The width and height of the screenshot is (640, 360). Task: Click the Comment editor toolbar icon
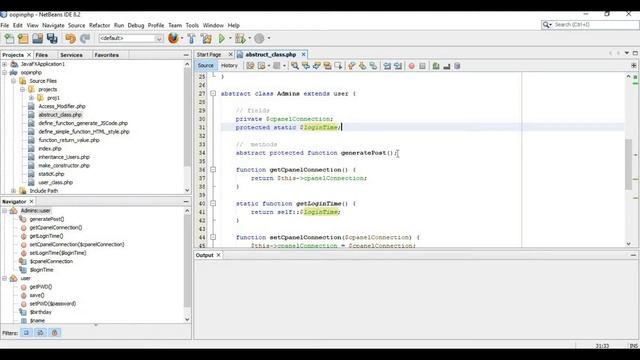[x=436, y=66]
